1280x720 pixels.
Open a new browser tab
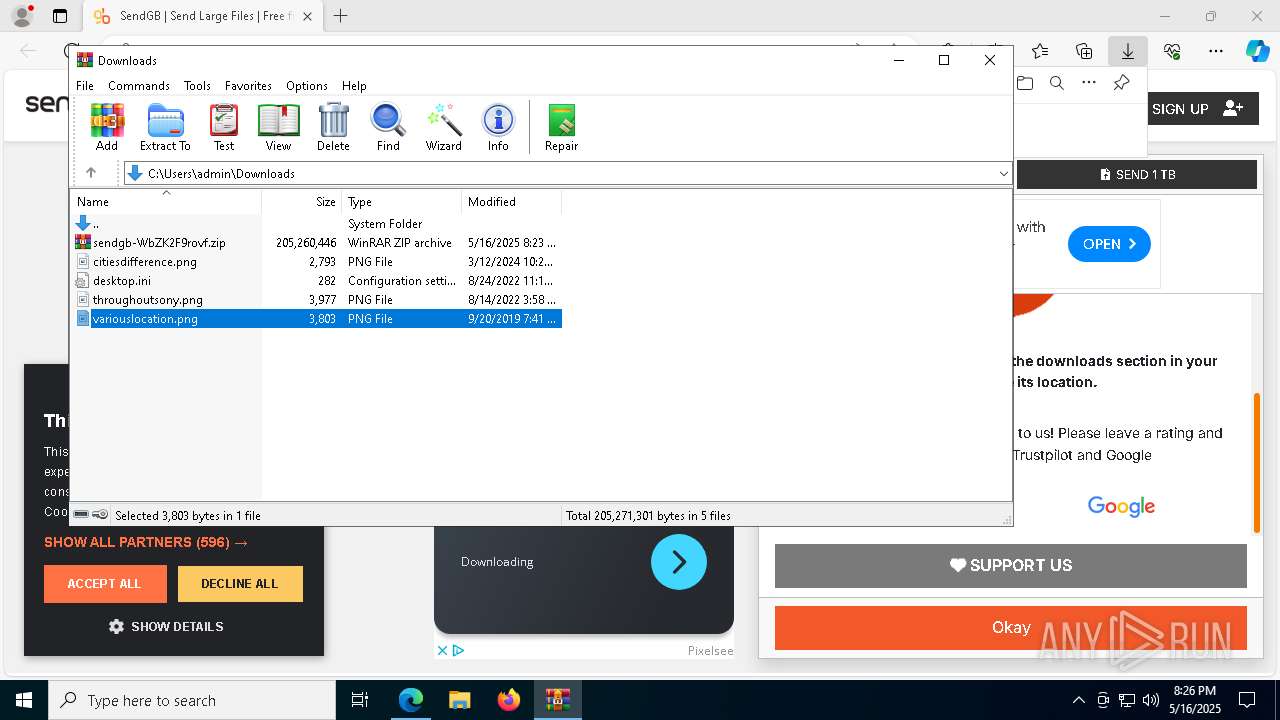pyautogui.click(x=341, y=16)
